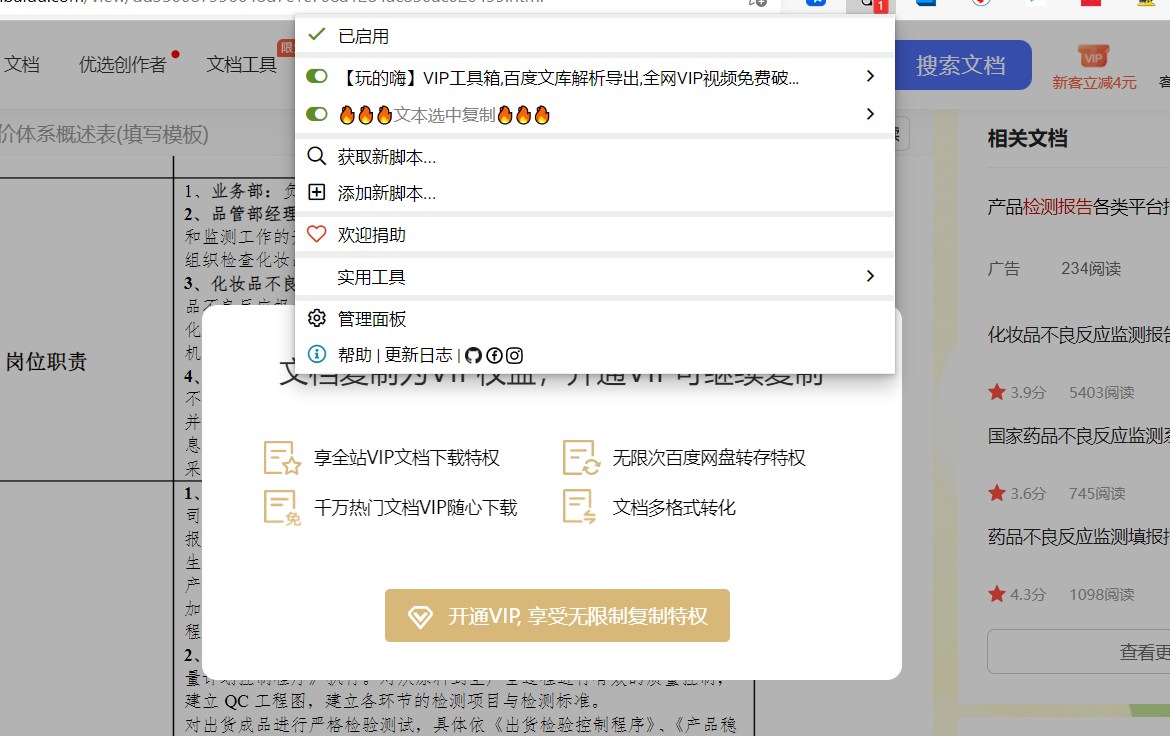Click 开通VIP, 享受无限制复制特权 button

tap(557, 616)
